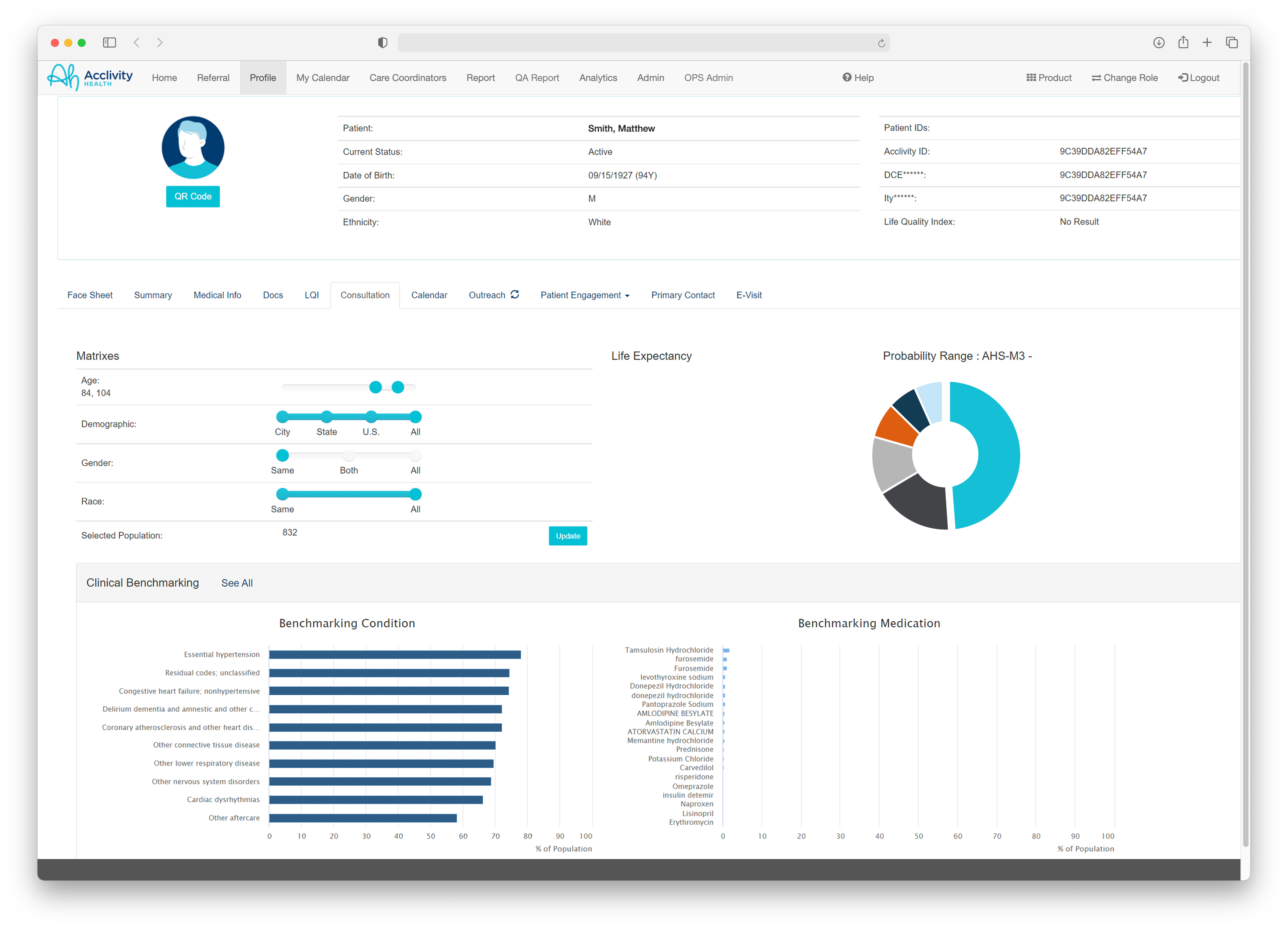Click the upper Age slider handle
The width and height of the screenshot is (1288, 930).
(x=398, y=387)
